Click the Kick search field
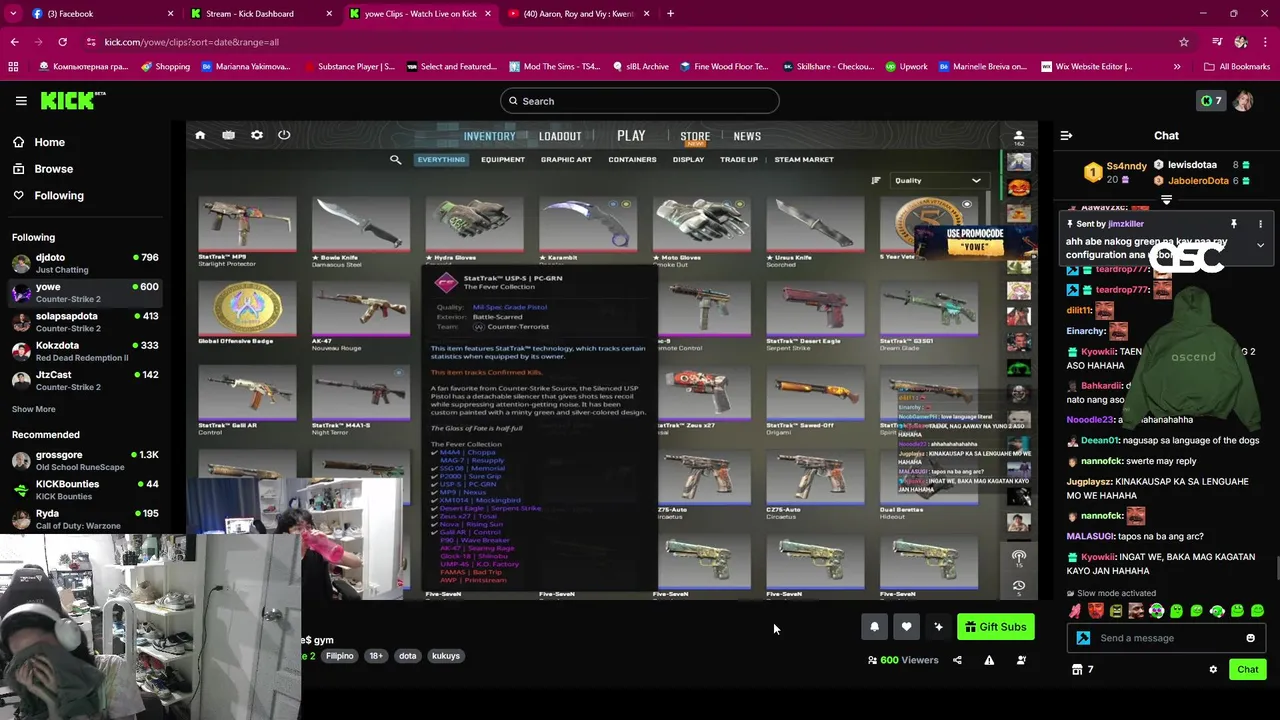The image size is (1280, 720). (x=640, y=101)
